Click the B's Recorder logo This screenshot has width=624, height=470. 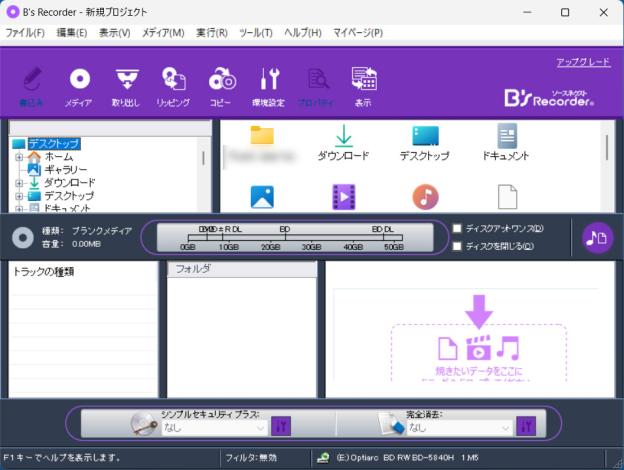point(550,98)
